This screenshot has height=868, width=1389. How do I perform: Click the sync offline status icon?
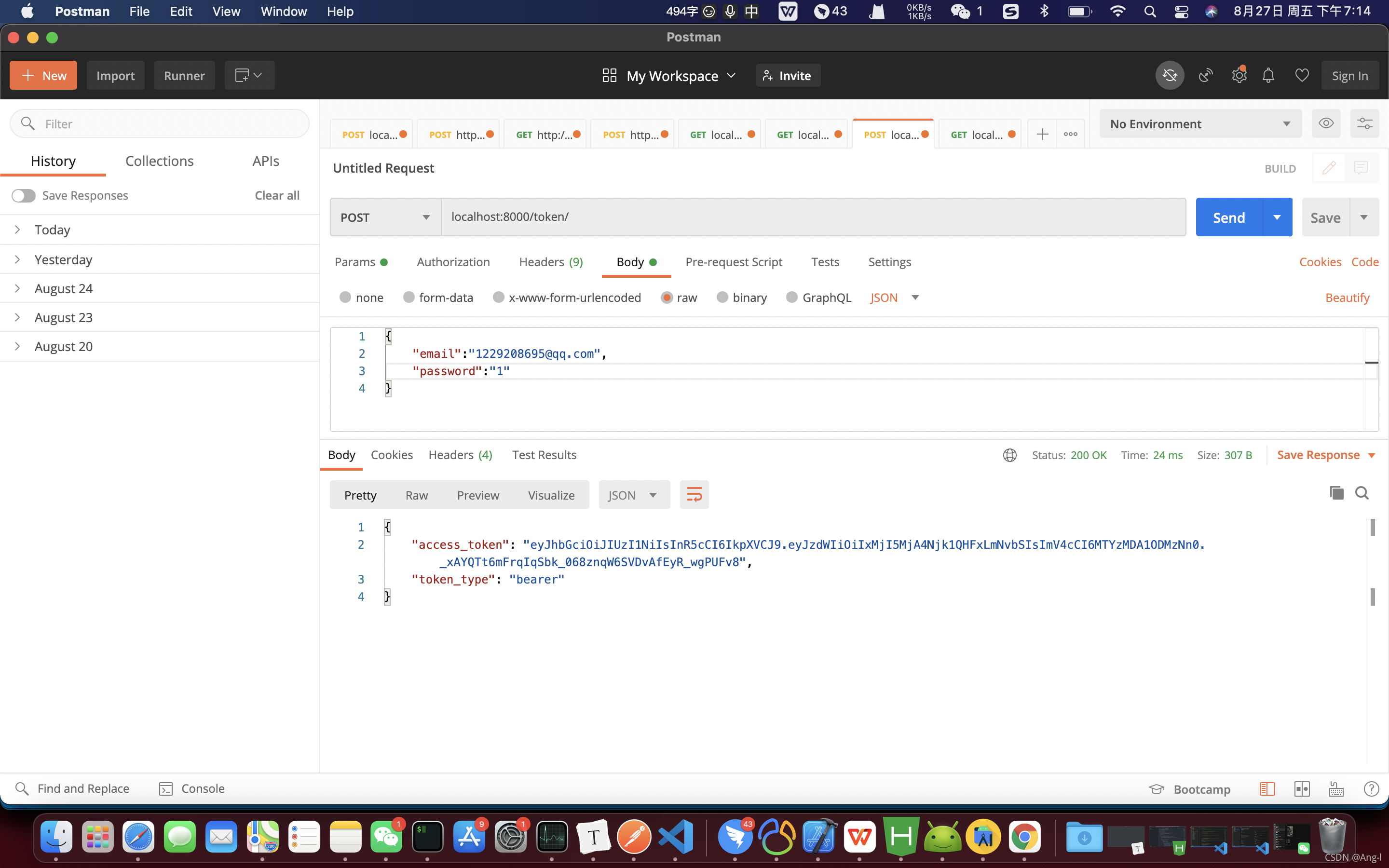coord(1169,75)
